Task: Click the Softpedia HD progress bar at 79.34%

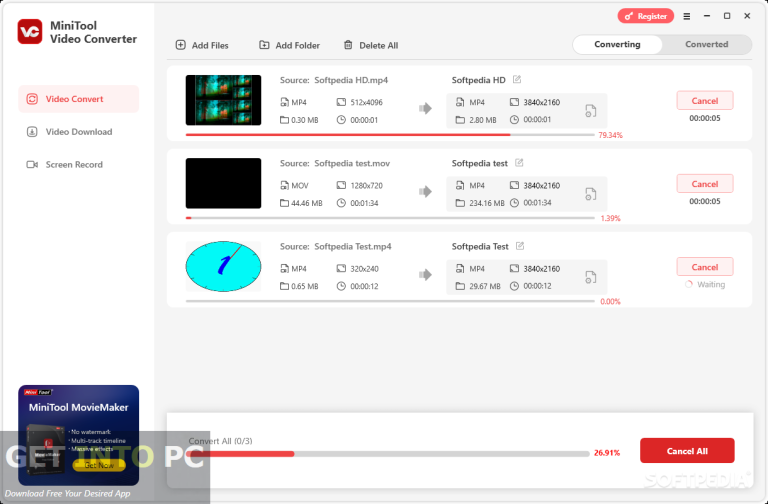Action: tap(390, 135)
